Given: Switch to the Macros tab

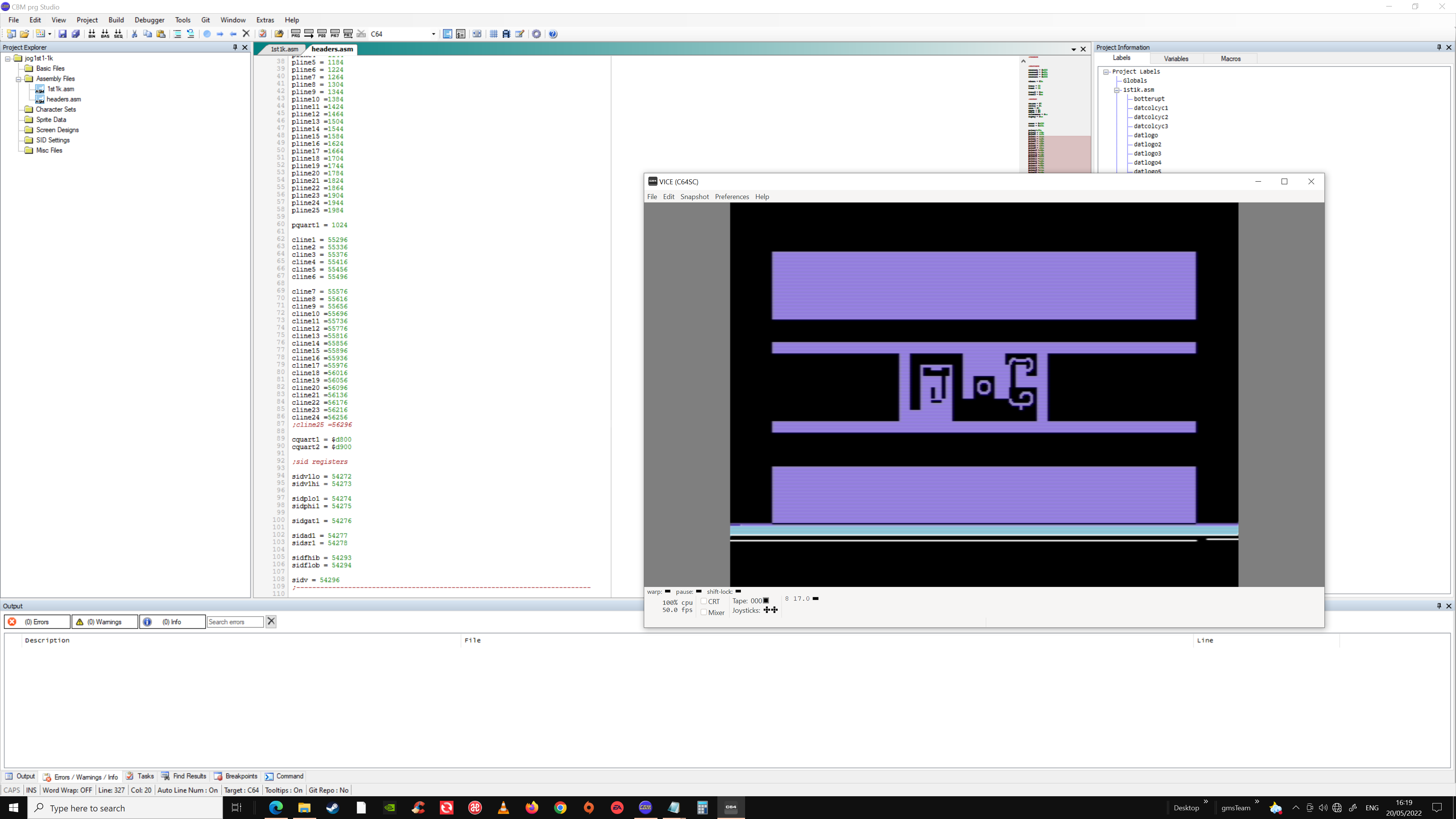Looking at the screenshot, I should pyautogui.click(x=1230, y=59).
